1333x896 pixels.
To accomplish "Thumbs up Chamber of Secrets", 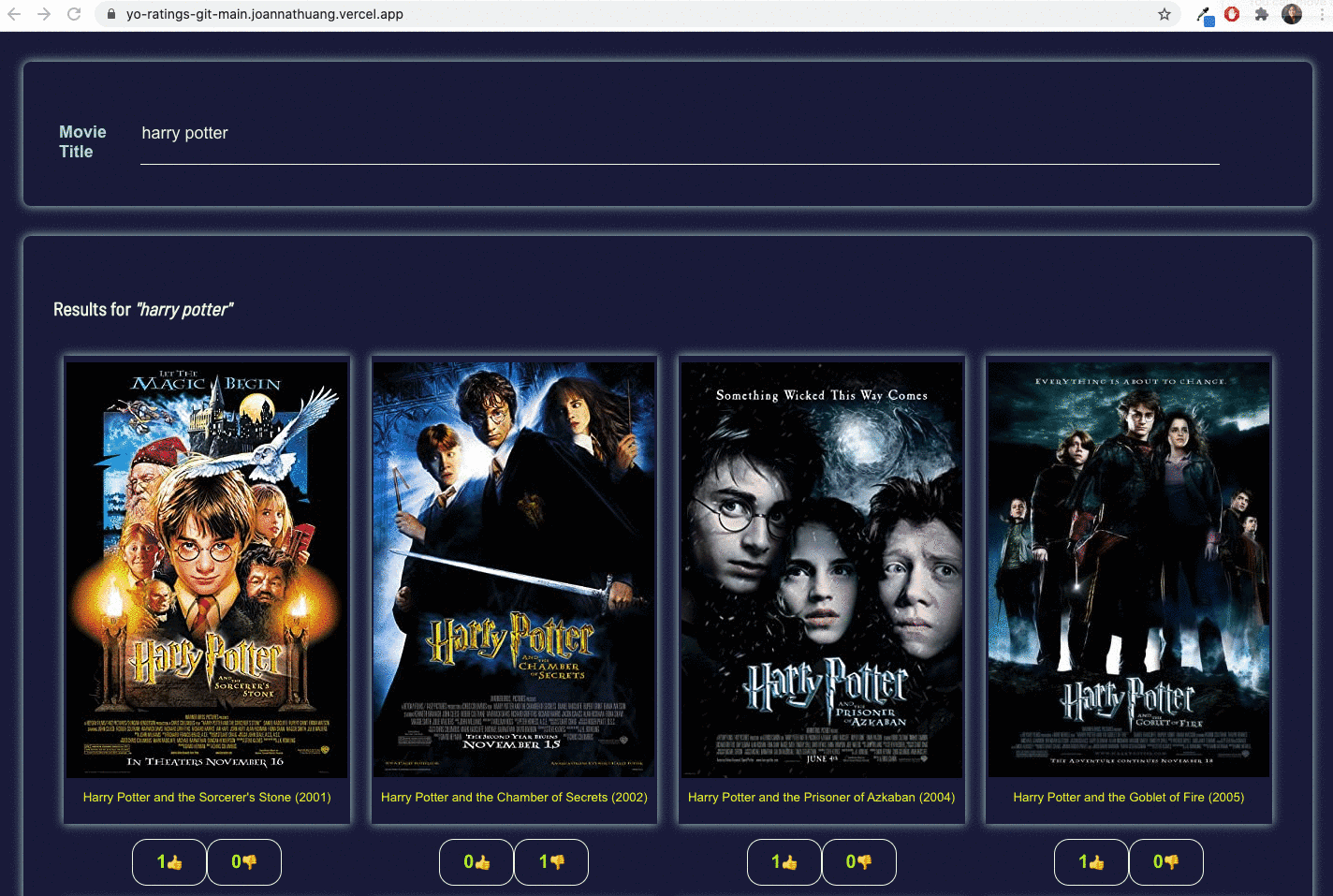I will [x=476, y=862].
